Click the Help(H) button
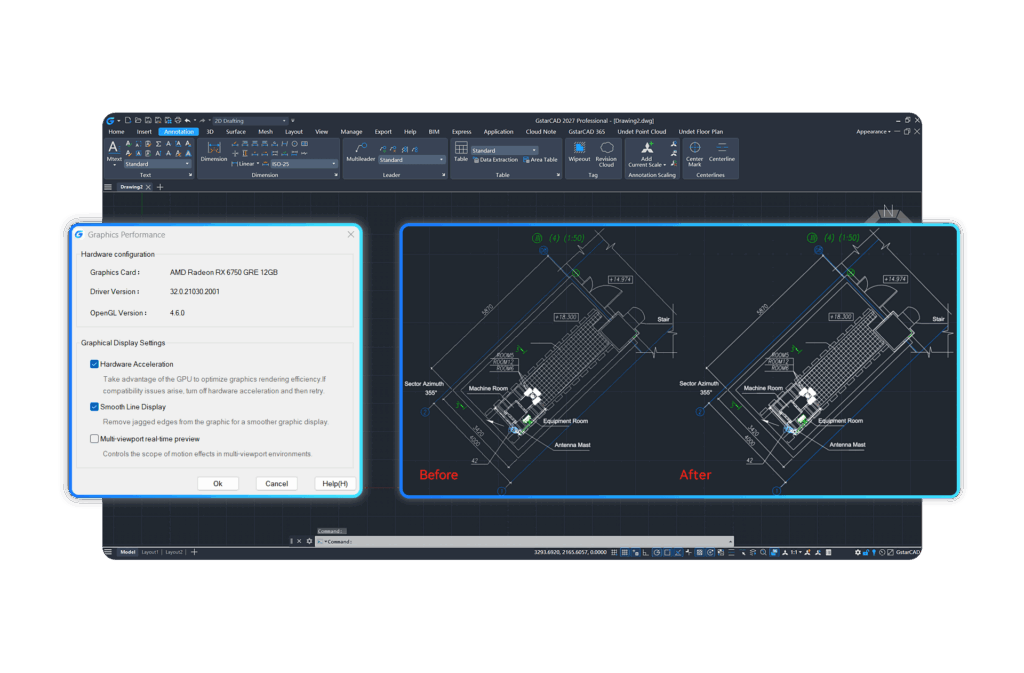This screenshot has width=1024, height=673. point(335,484)
